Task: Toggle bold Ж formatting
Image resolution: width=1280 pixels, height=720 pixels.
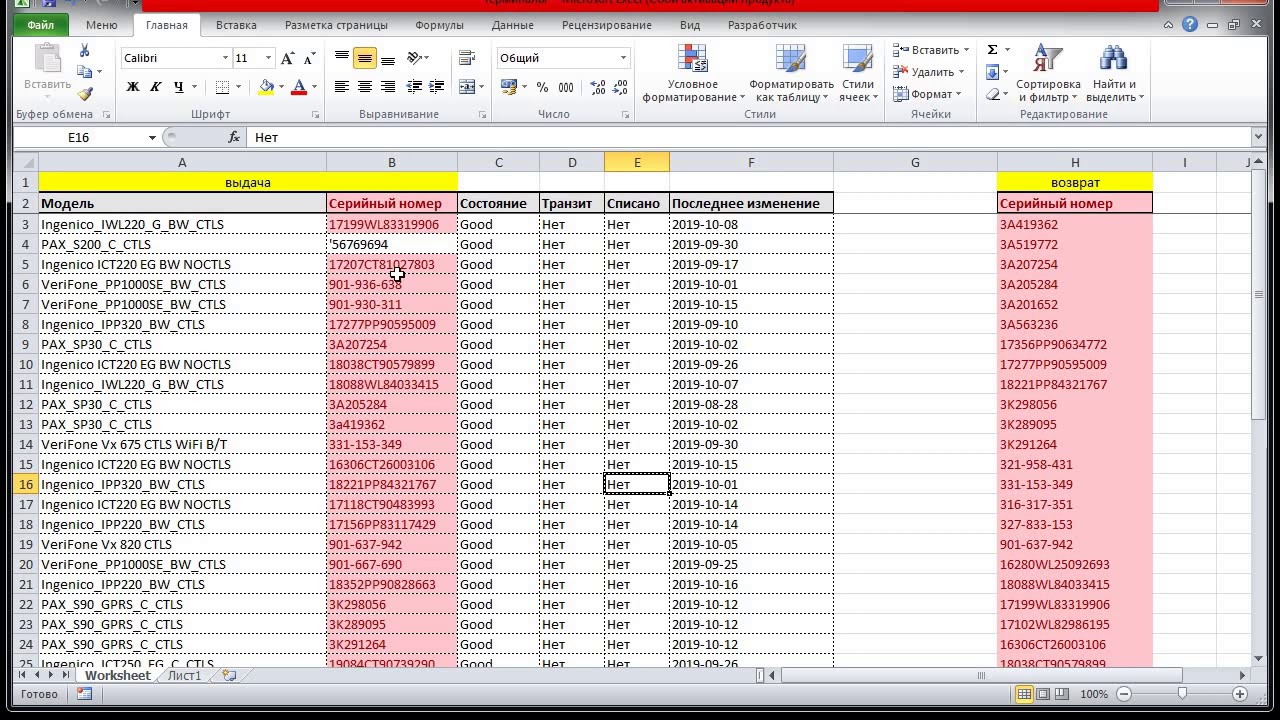Action: pyautogui.click(x=133, y=87)
